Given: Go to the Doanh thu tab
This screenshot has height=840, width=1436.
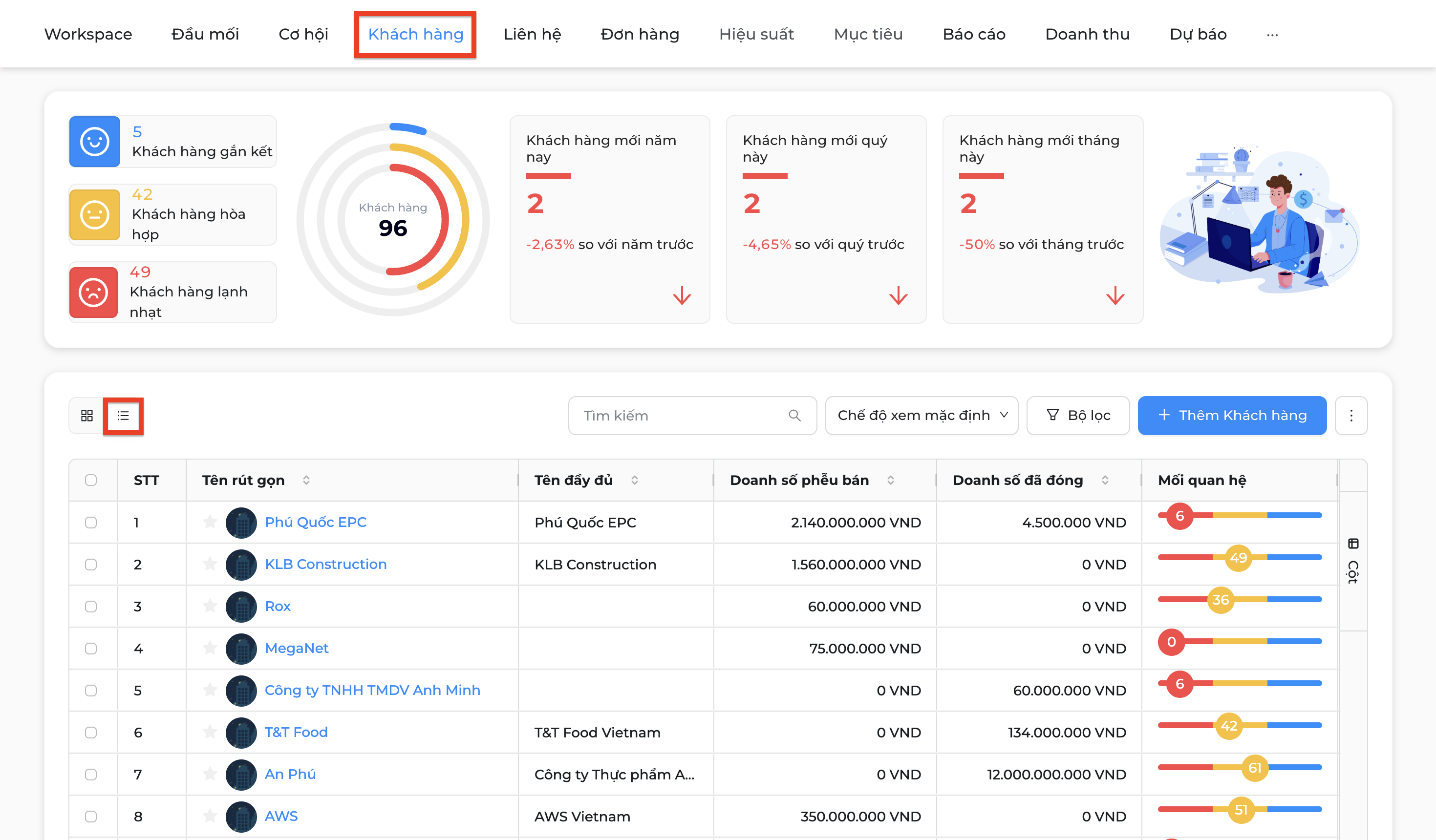Looking at the screenshot, I should pyautogui.click(x=1087, y=34).
